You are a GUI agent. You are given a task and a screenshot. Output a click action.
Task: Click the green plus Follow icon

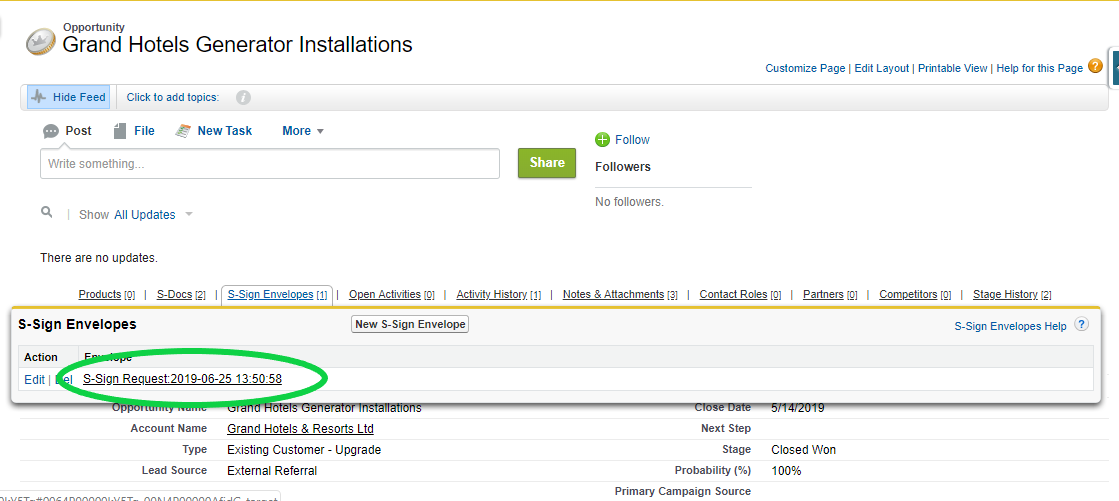602,140
